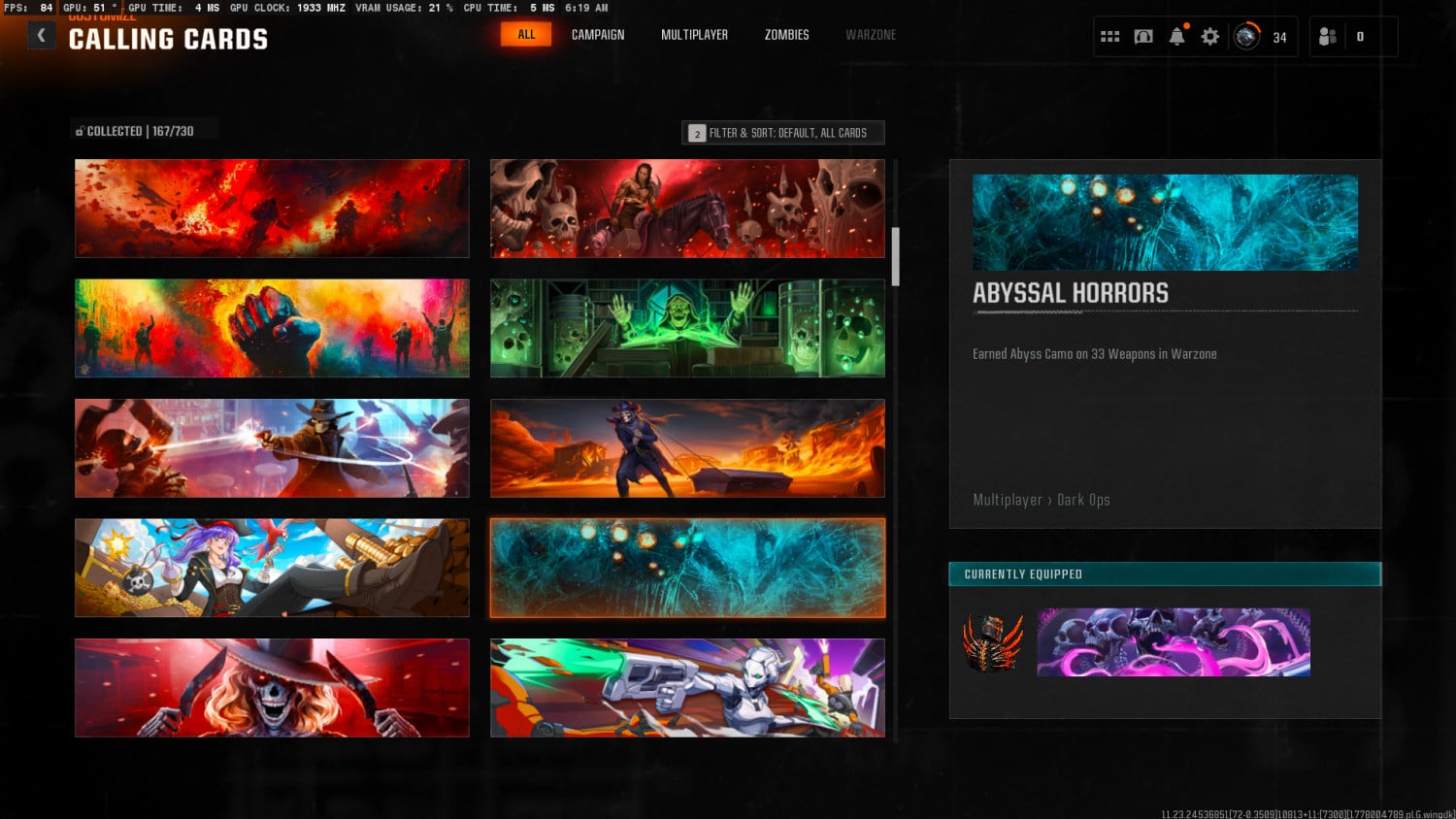Open notifications bell icon
This screenshot has width=1456, height=819.
point(1176,36)
